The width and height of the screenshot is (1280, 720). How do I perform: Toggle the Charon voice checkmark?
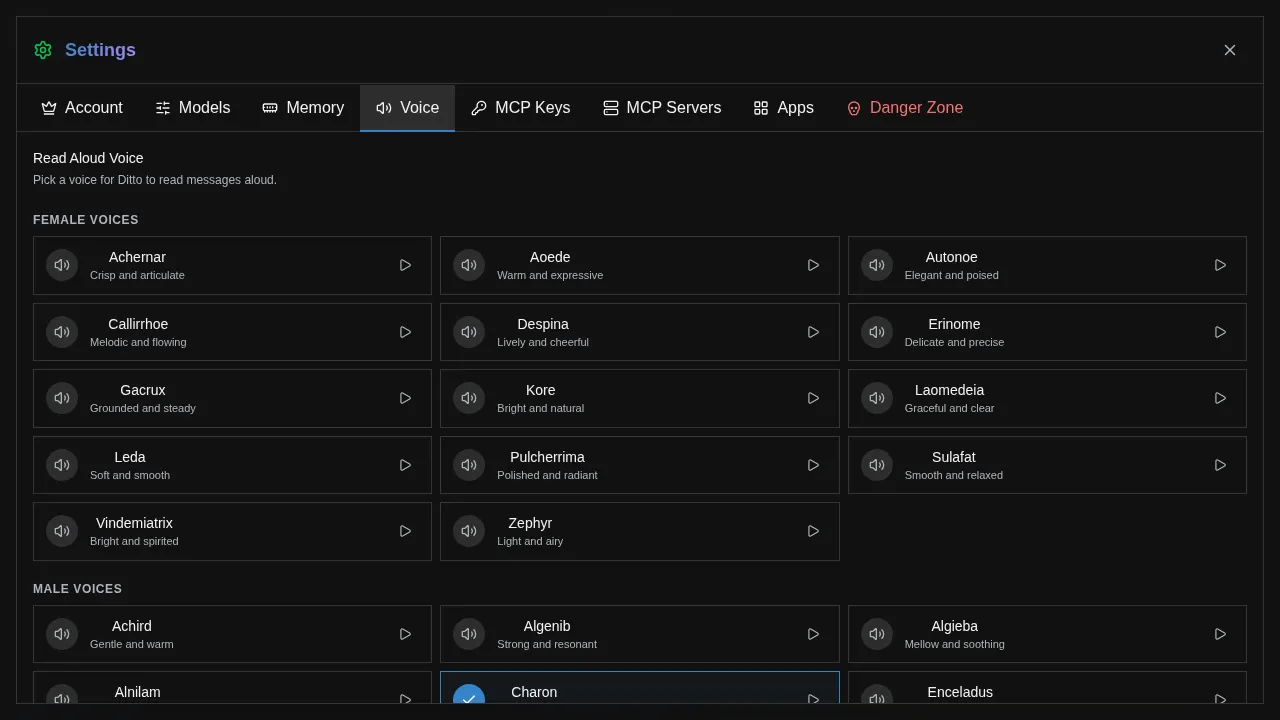[x=469, y=699]
